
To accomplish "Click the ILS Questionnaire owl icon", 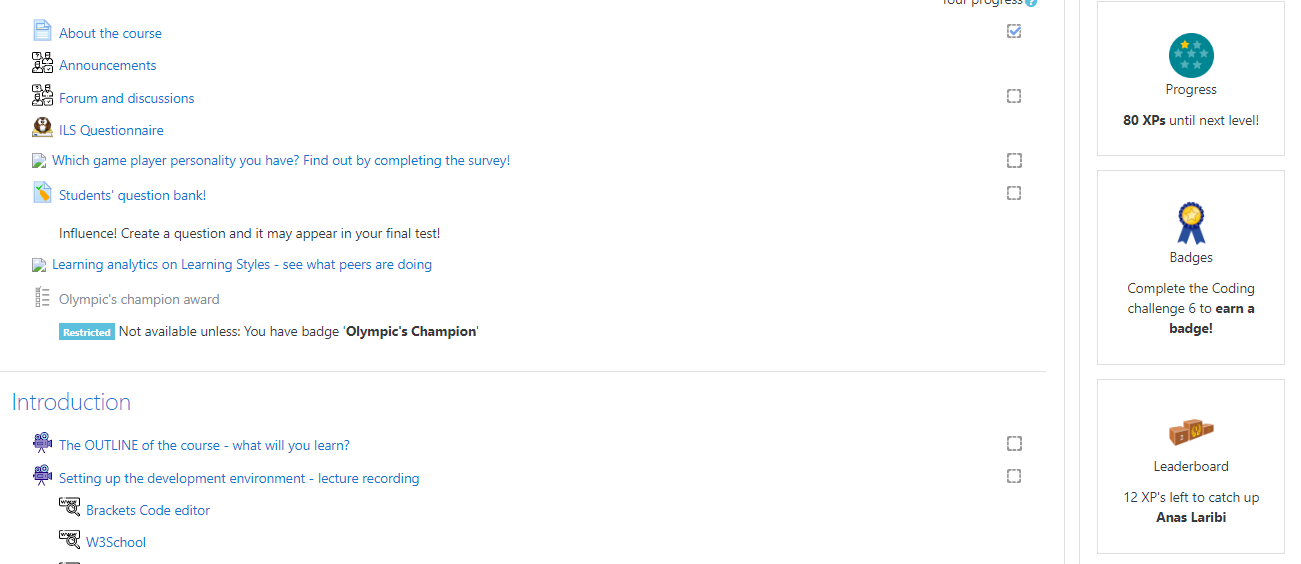I will click(x=42, y=128).
